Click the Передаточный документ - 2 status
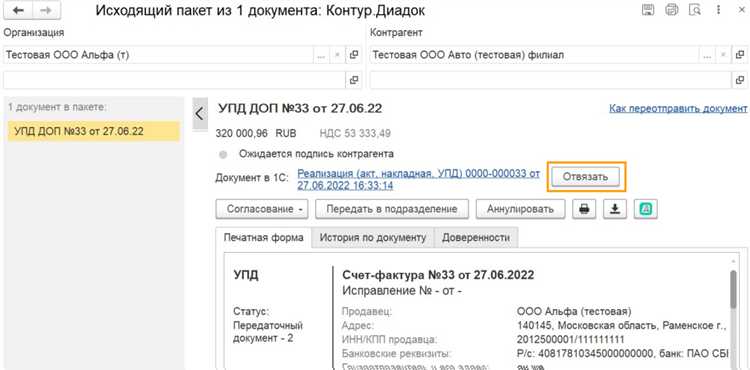The height and width of the screenshot is (370, 750). [268, 332]
